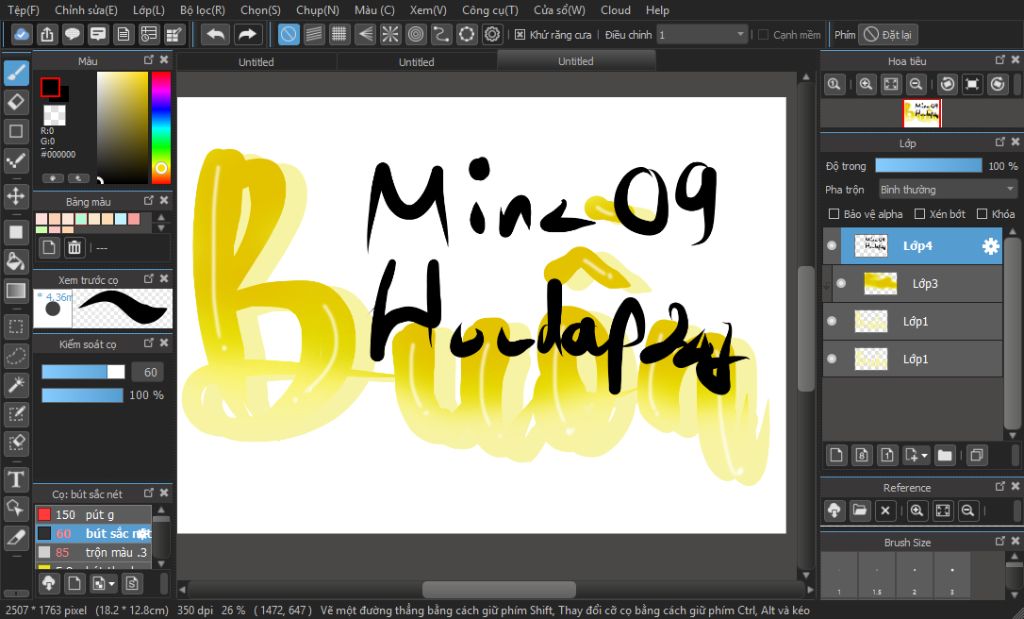Click the Redo arrow in the toolbar
Image resolution: width=1024 pixels, height=619 pixels.
click(248, 35)
